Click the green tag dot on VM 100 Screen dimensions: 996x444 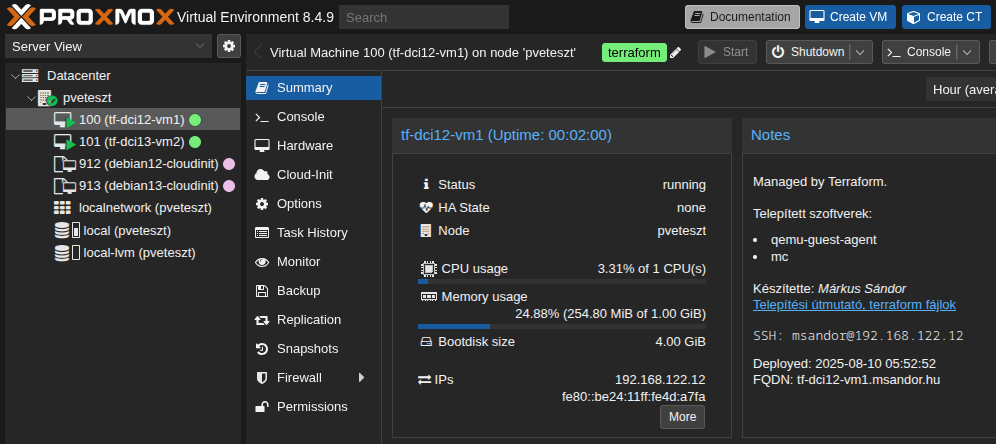pyautogui.click(x=195, y=120)
